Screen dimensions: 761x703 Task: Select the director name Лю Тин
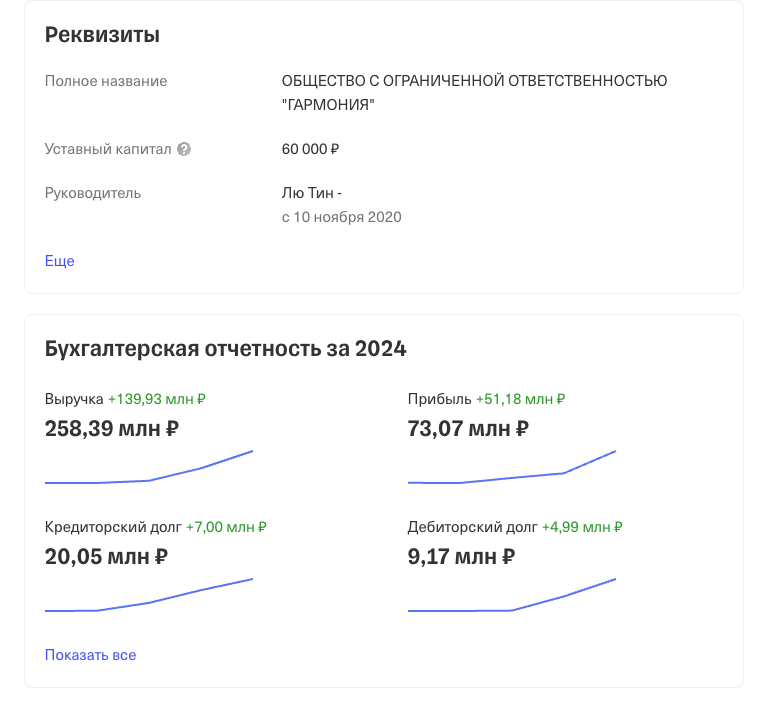pyautogui.click(x=312, y=193)
